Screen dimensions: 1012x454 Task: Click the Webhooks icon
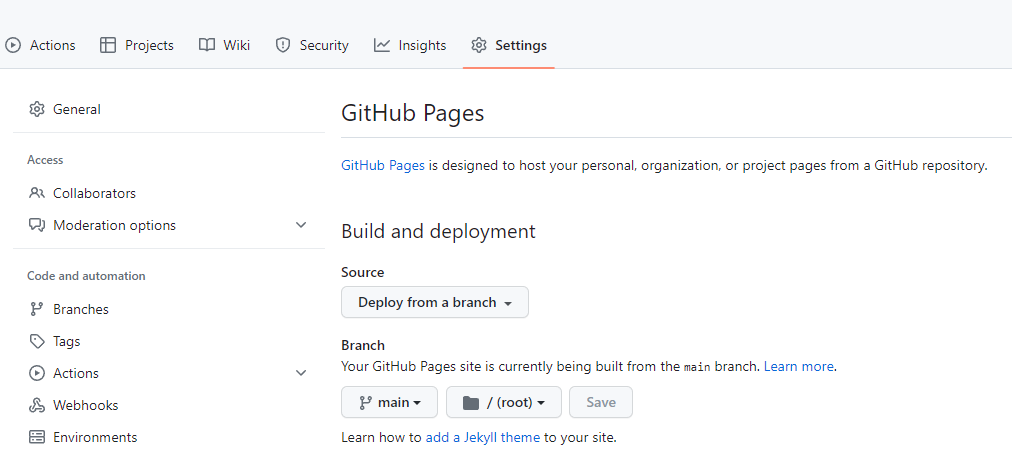click(x=37, y=406)
